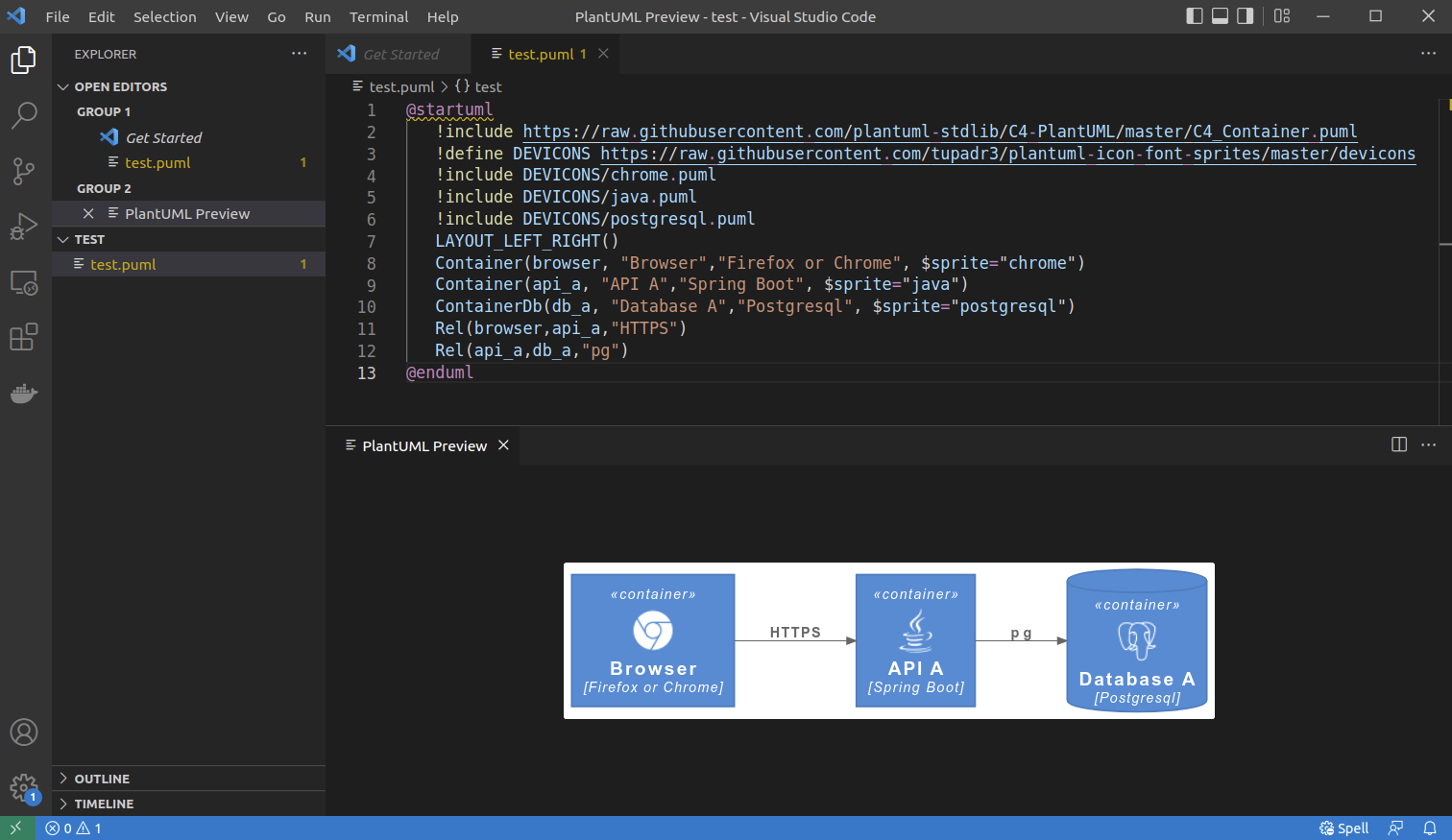1452x840 pixels.
Task: Click the @enduml line in editor
Action: coord(440,372)
